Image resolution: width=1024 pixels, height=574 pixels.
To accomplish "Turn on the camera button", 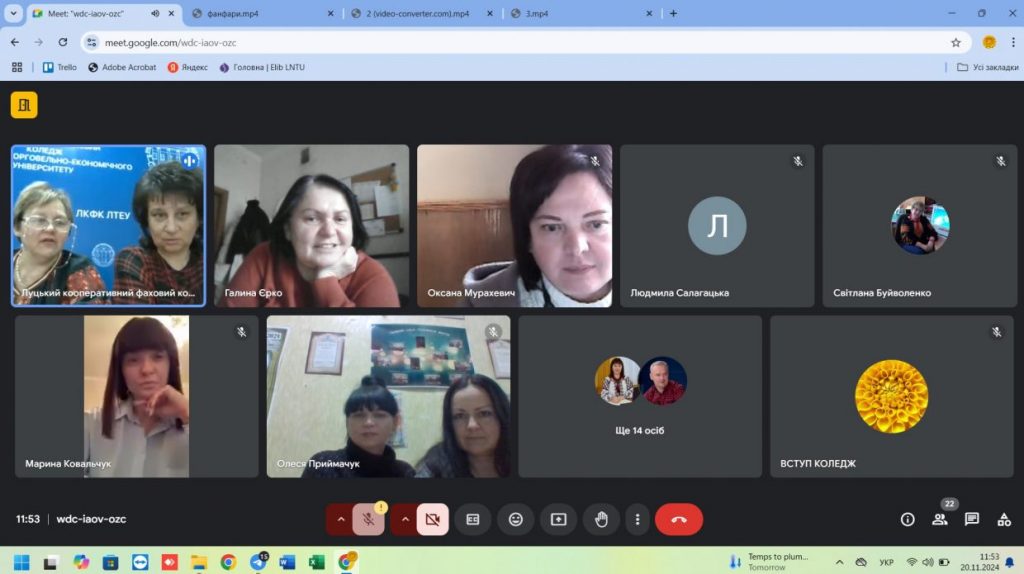I will pyautogui.click(x=432, y=520).
